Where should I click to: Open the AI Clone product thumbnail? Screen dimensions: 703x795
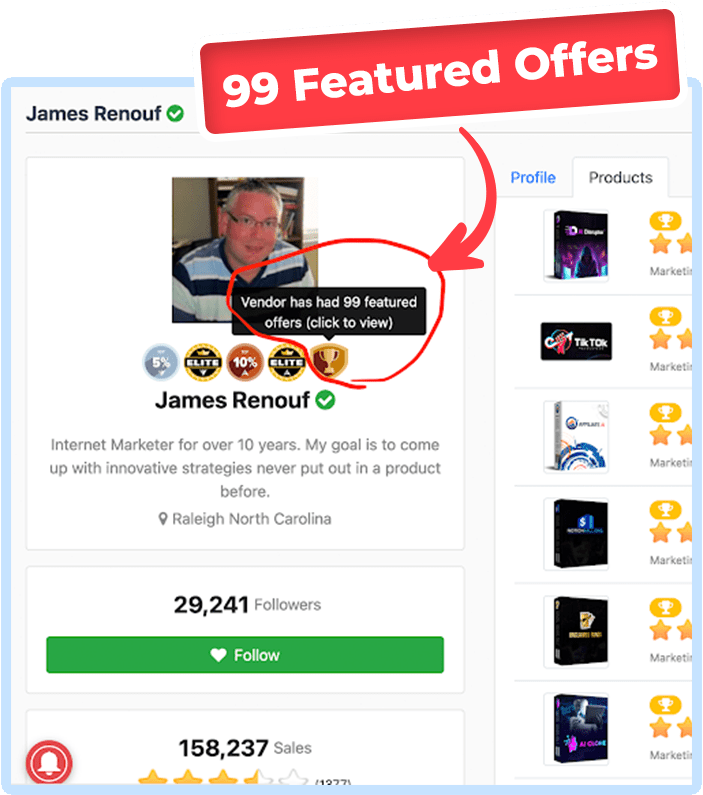pos(576,729)
